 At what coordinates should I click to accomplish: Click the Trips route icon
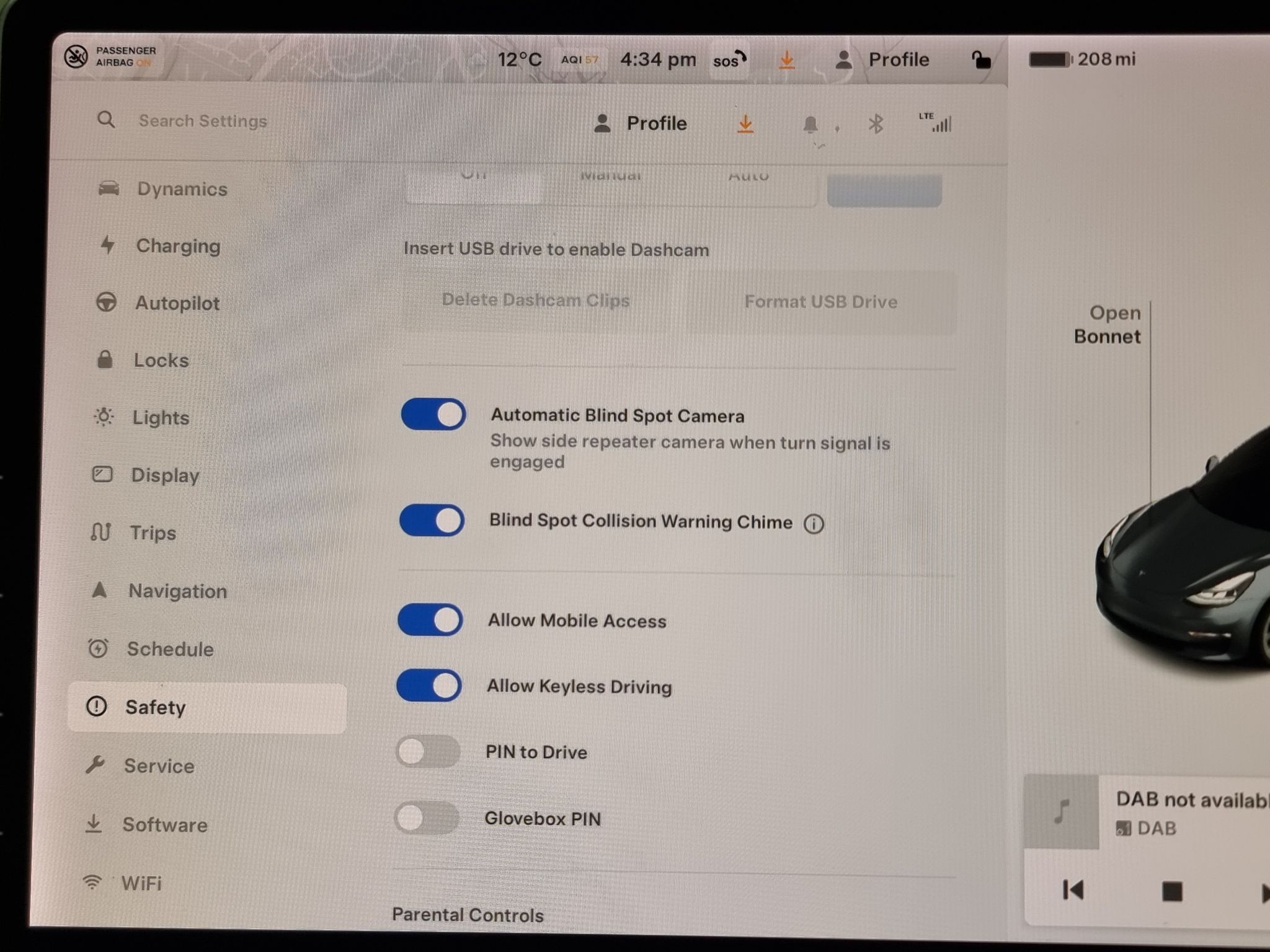click(x=101, y=532)
